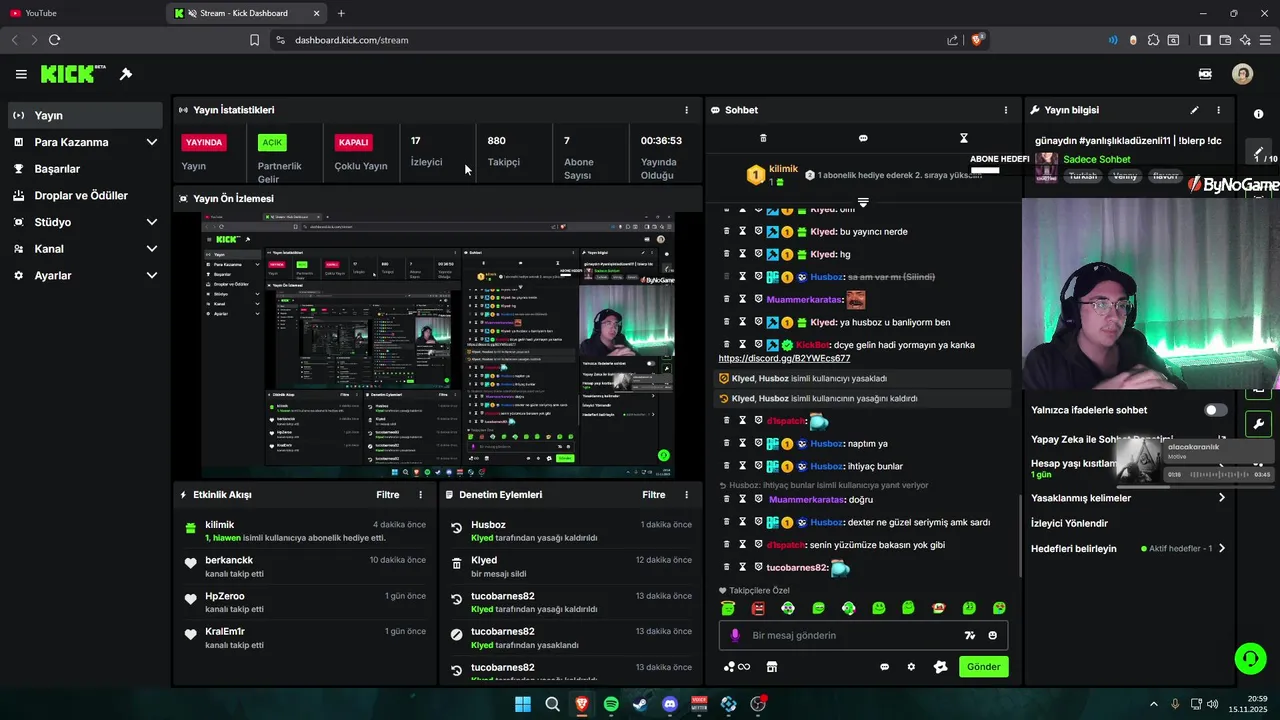The width and height of the screenshot is (1280, 720).
Task: Click the points infinity icon below chat
Action: [737, 667]
